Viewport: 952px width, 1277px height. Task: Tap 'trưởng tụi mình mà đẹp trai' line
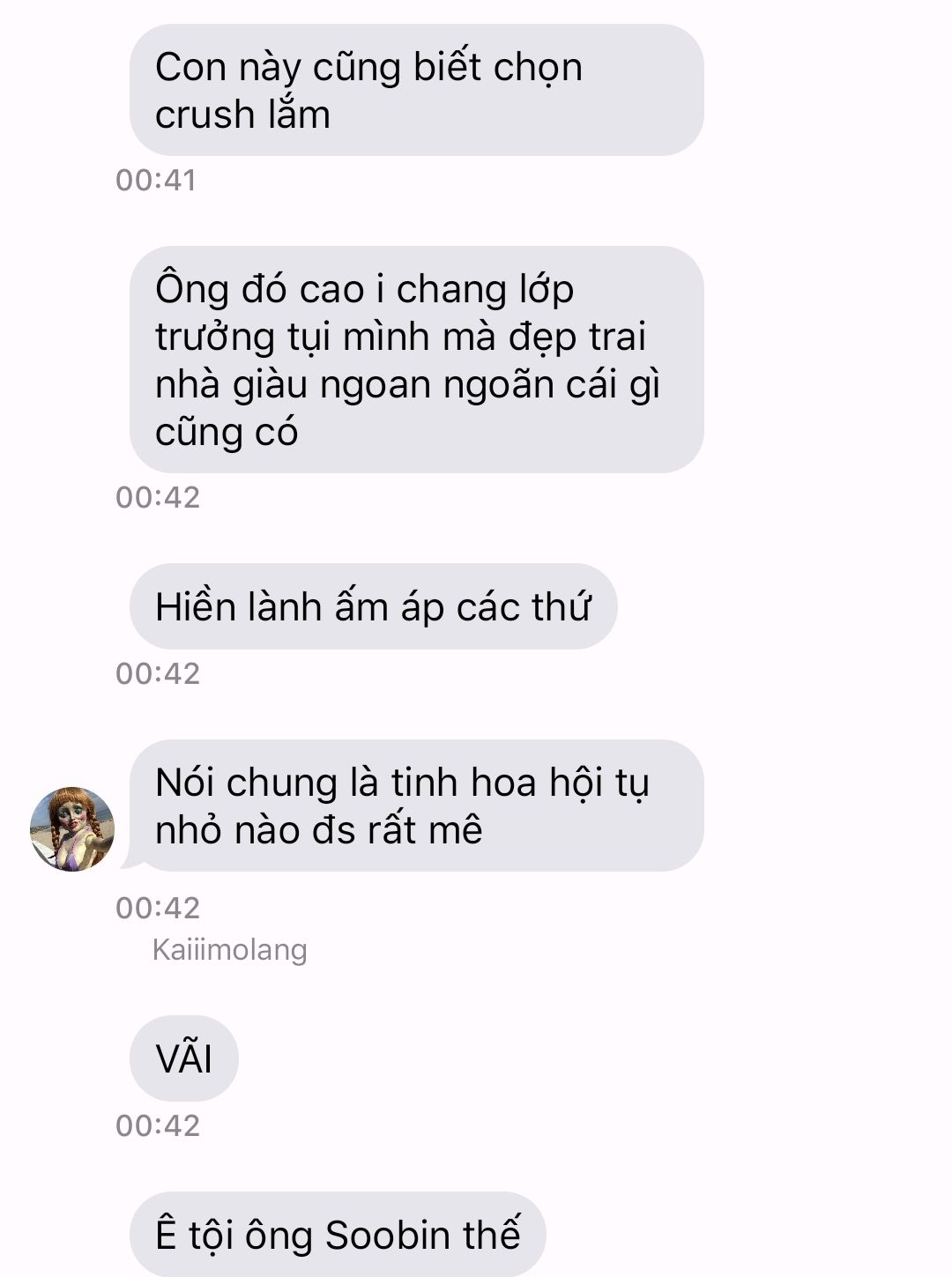(x=400, y=337)
